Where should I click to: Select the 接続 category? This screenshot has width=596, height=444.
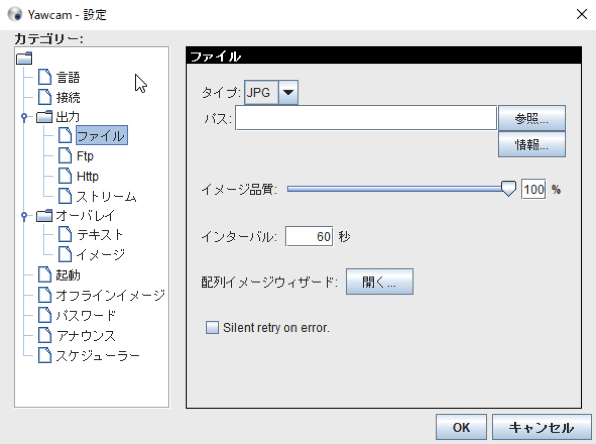[x=68, y=98]
